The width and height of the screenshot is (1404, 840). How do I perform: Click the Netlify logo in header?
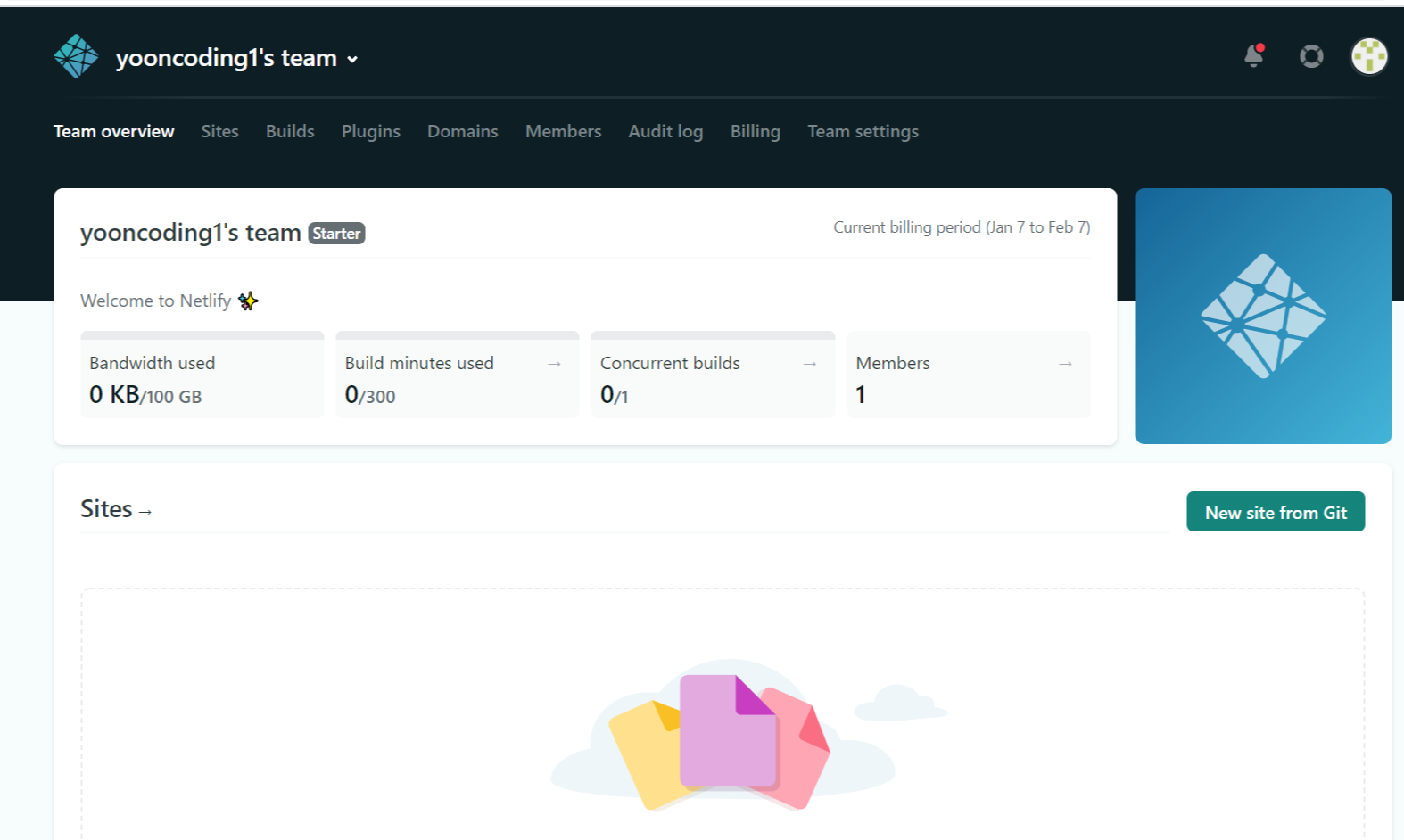(76, 56)
